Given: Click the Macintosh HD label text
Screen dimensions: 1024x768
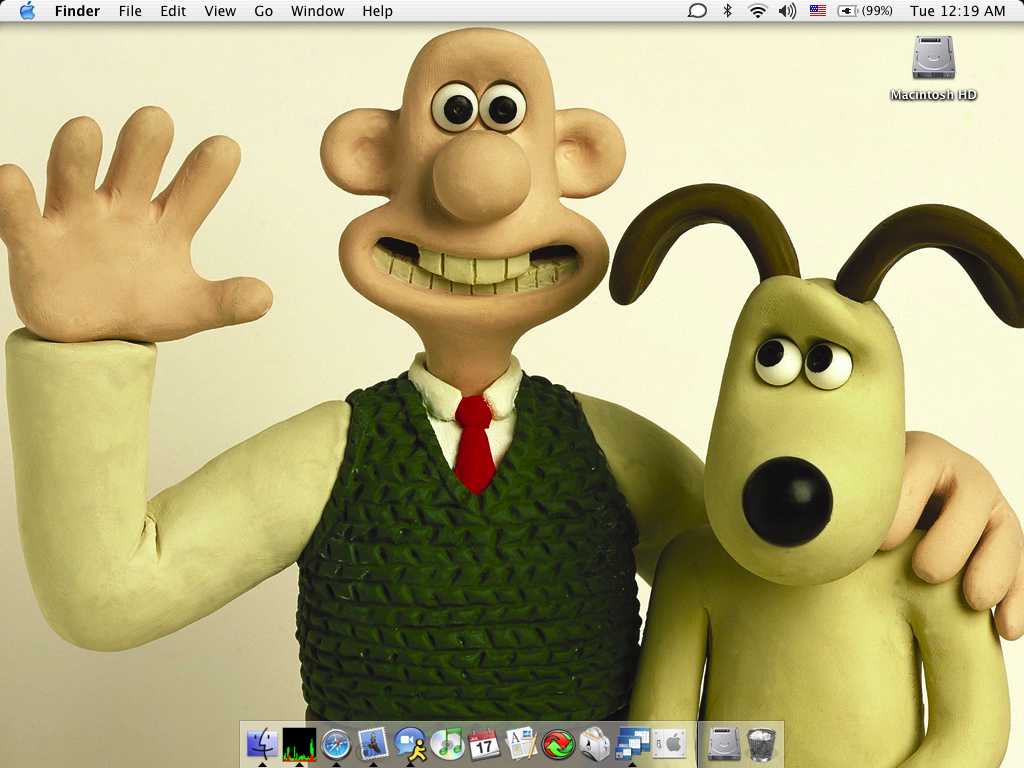Looking at the screenshot, I should pyautogui.click(x=933, y=95).
